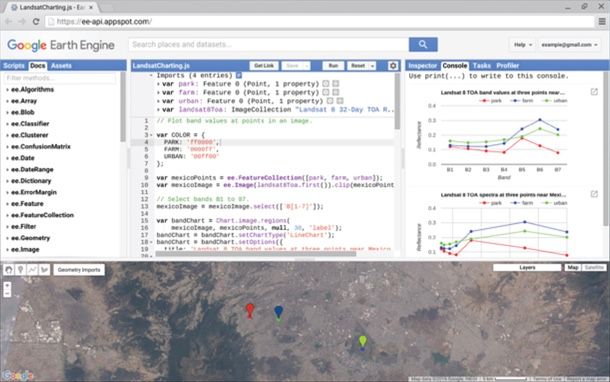Click first icon after farm import row
The image size is (610, 382).
(x=326, y=92)
